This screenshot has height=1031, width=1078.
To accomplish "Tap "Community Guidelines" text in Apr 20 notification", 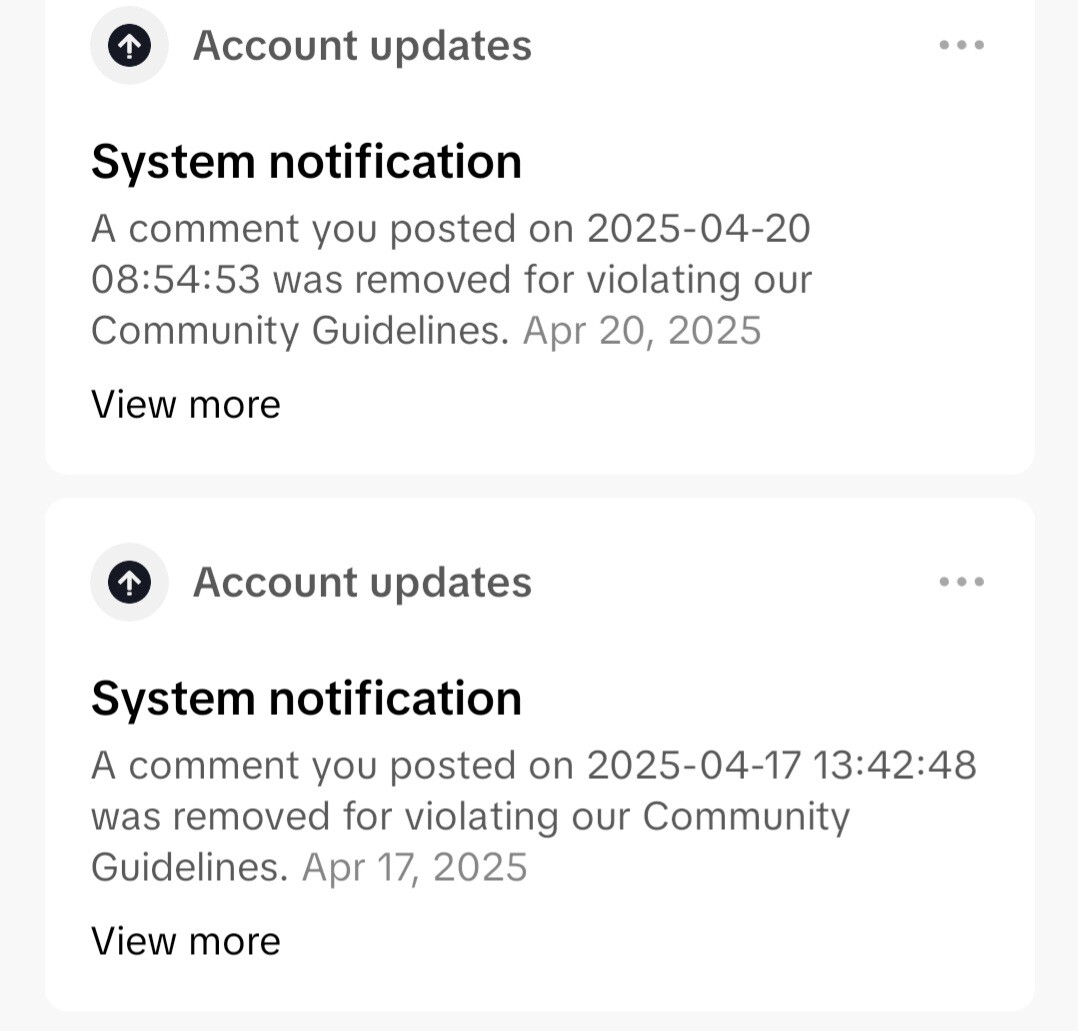I will click(300, 331).
